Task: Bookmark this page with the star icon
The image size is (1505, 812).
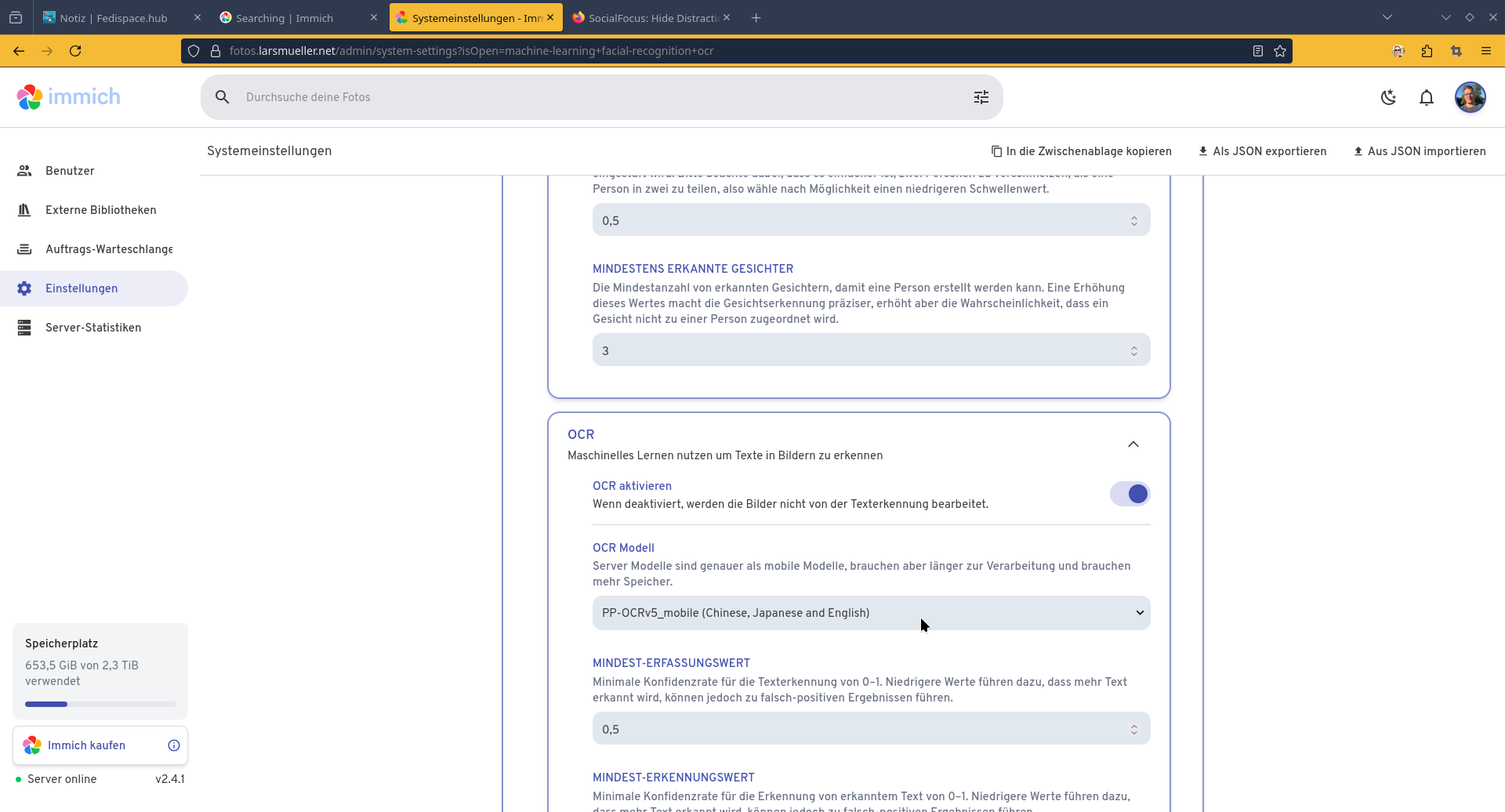Action: (x=1280, y=51)
